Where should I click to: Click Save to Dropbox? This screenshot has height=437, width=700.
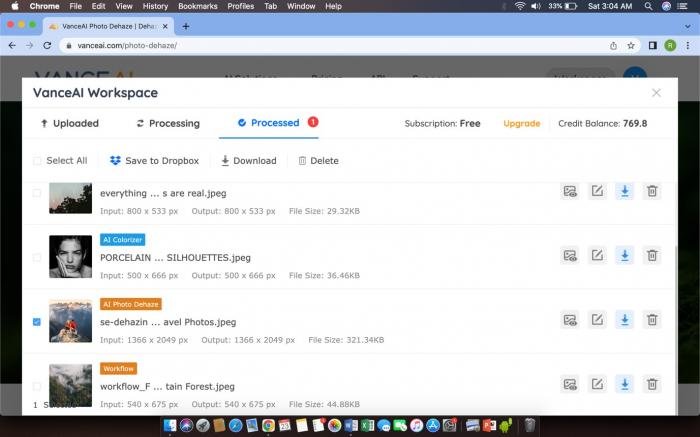point(154,161)
